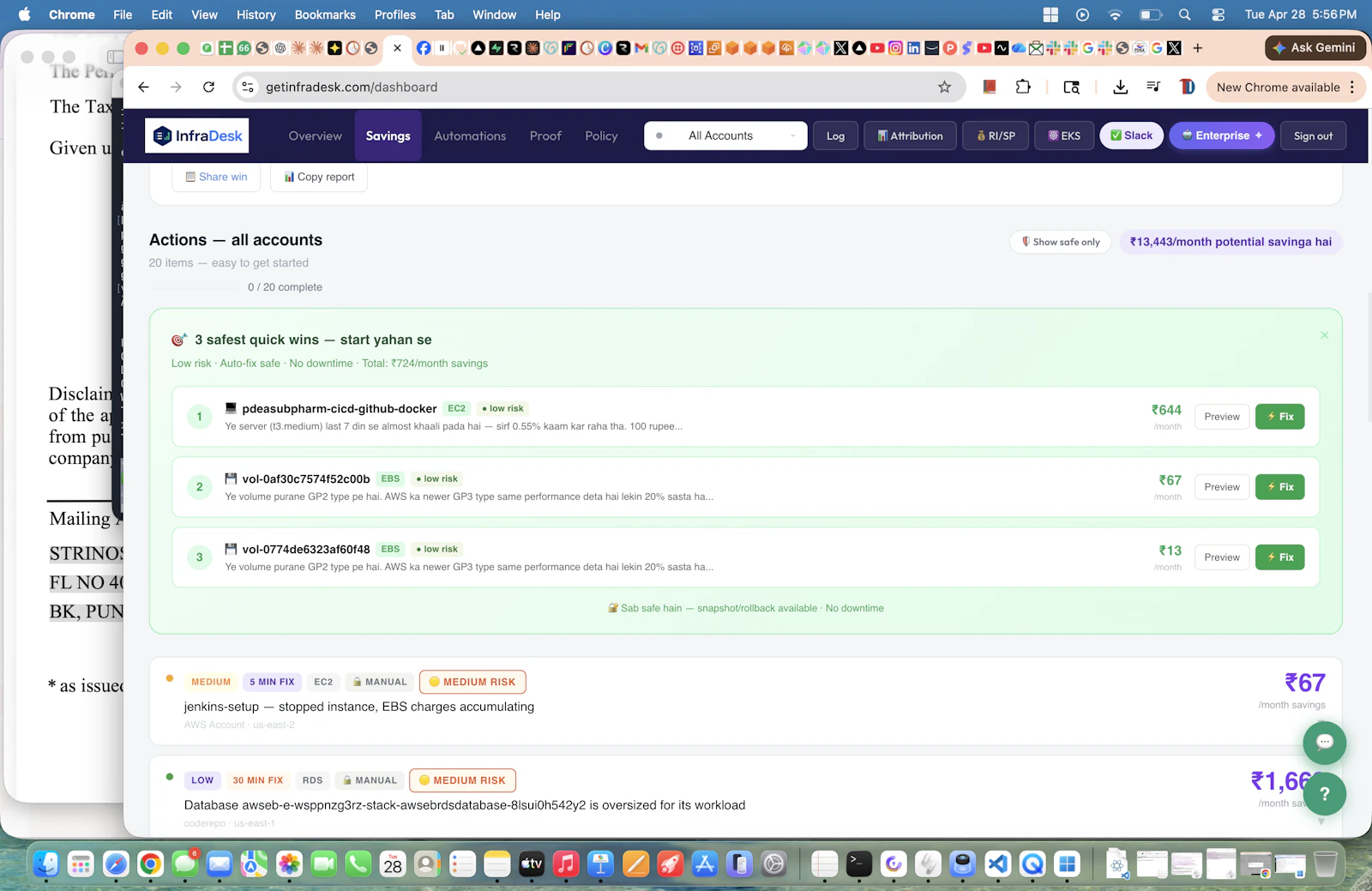This screenshot has width=1372, height=891.
Task: Open Visual Studio Code from the Dock
Action: point(997,864)
